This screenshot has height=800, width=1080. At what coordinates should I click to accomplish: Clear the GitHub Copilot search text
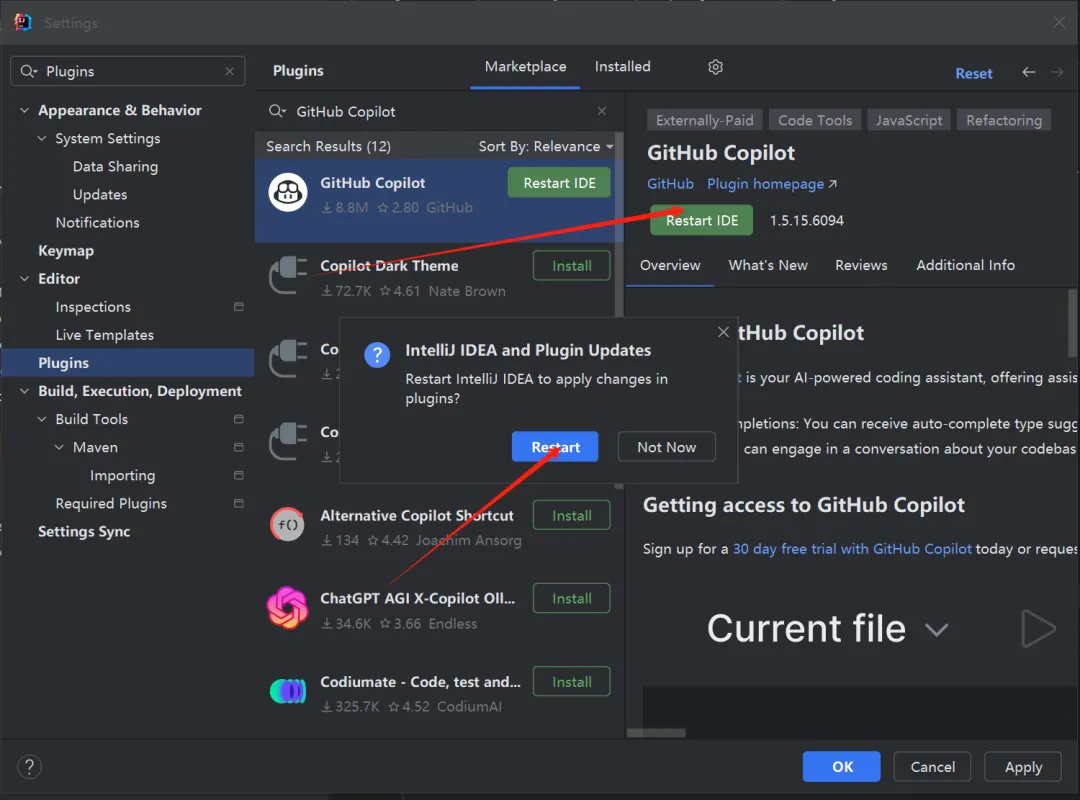602,111
